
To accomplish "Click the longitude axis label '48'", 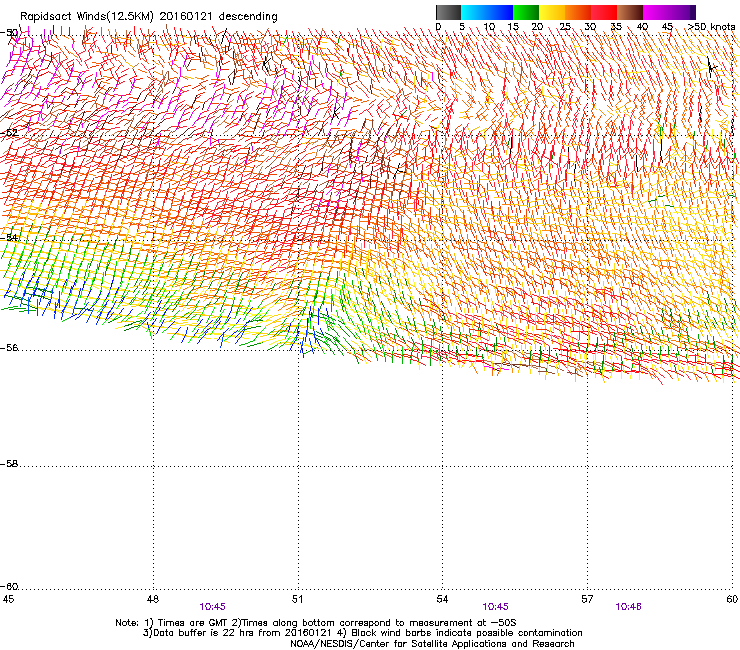I will coord(152,599).
